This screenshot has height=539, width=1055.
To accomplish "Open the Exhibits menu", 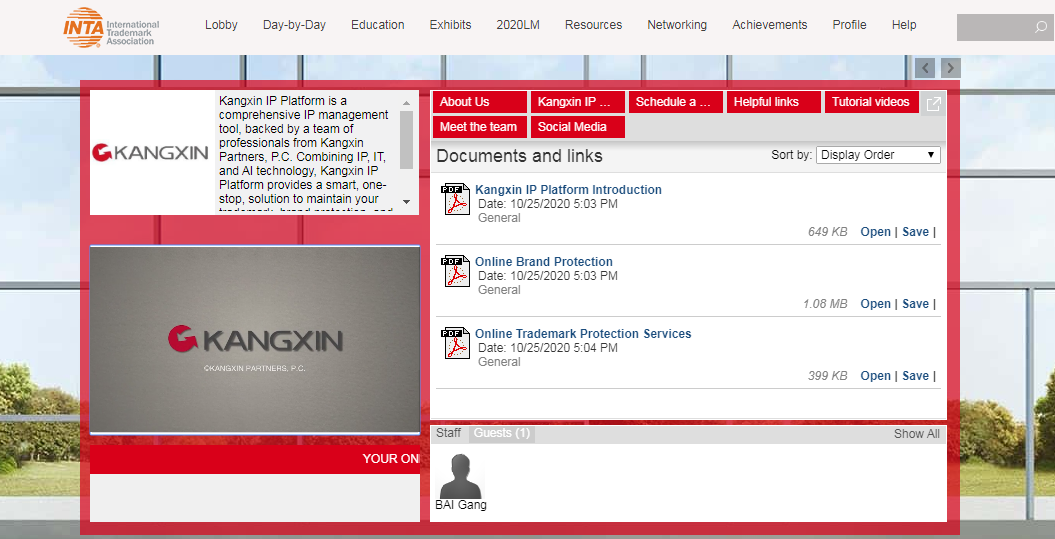I will click(450, 25).
